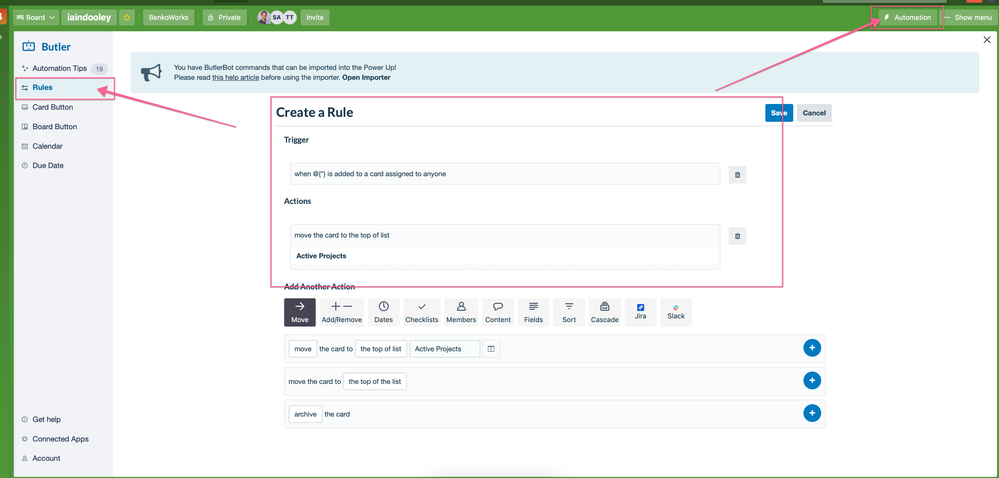Select the Jira action tab
This screenshot has height=478, width=999.
coord(640,312)
